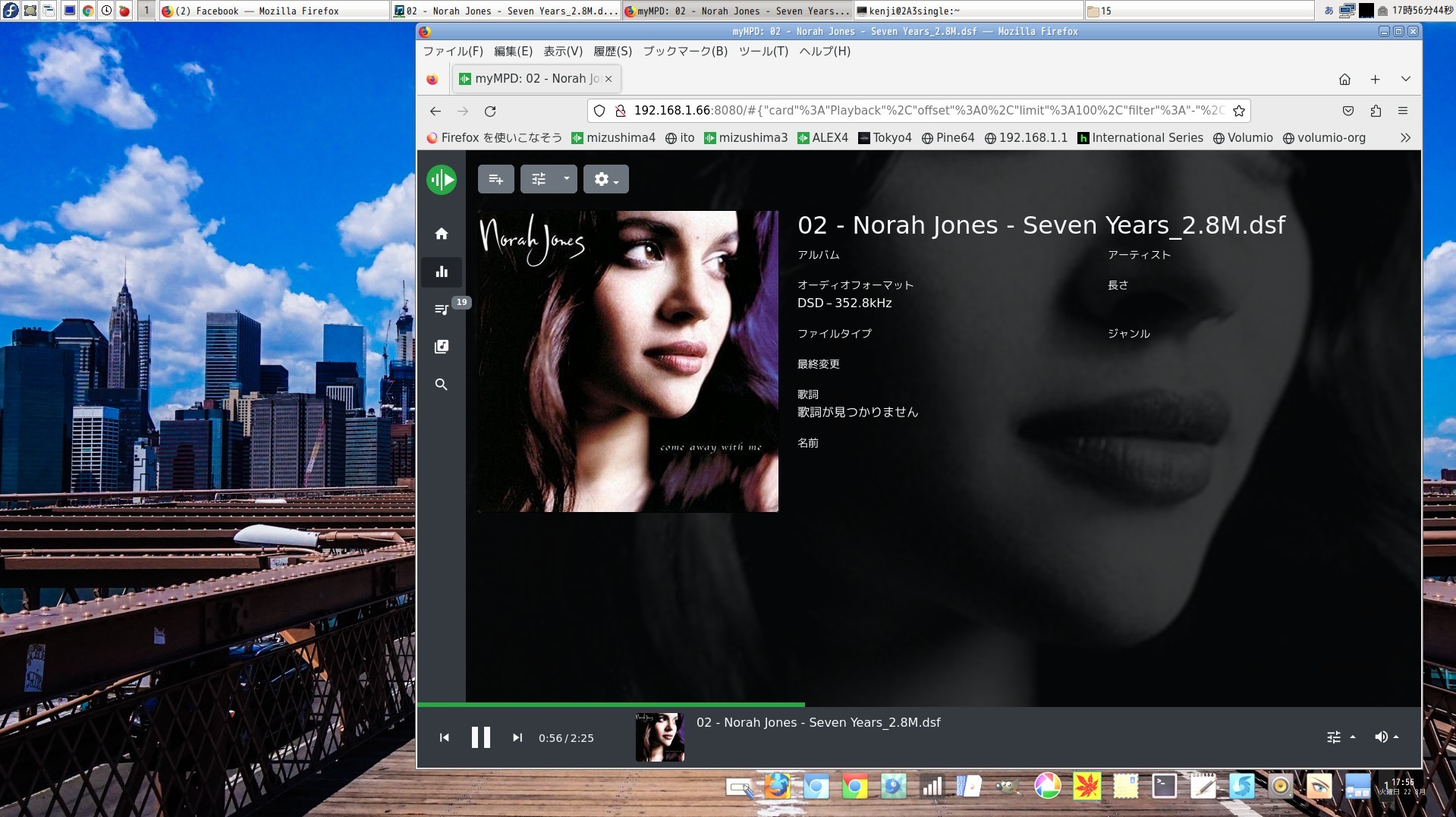The height and width of the screenshot is (817, 1456).
Task: Open the Search view in sidebar
Action: (442, 385)
